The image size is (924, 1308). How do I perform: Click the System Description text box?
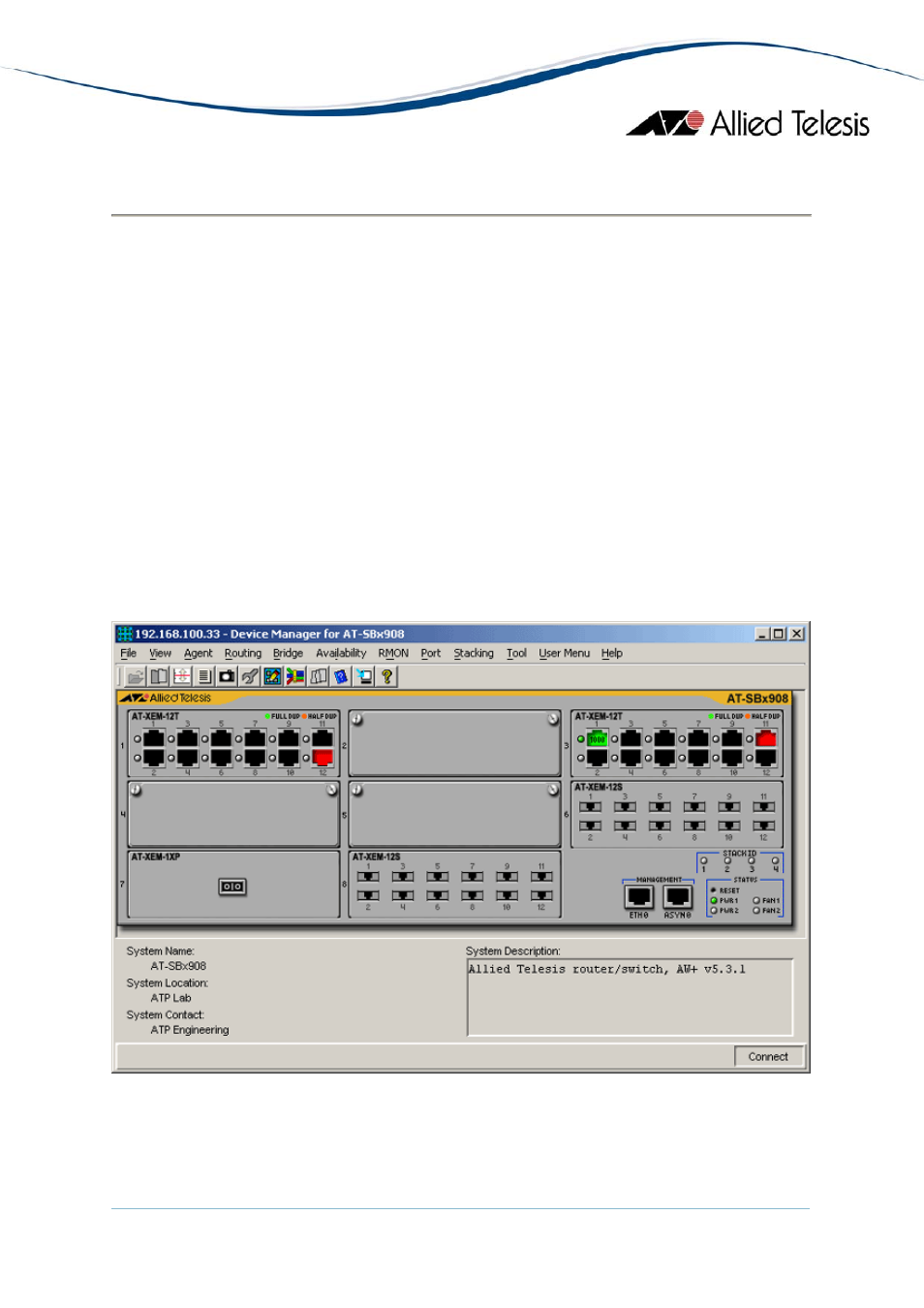point(630,997)
